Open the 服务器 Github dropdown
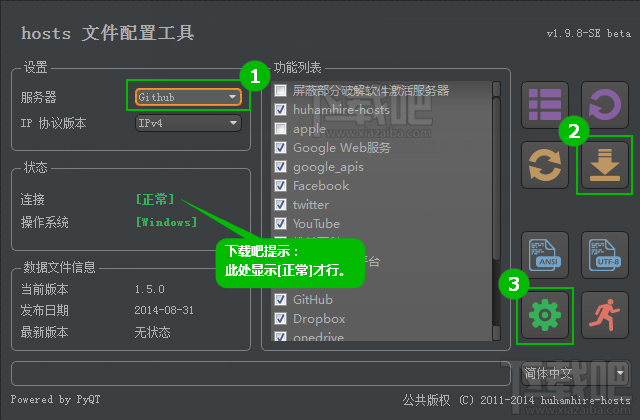Viewport: 640px width, 420px height. coord(188,97)
